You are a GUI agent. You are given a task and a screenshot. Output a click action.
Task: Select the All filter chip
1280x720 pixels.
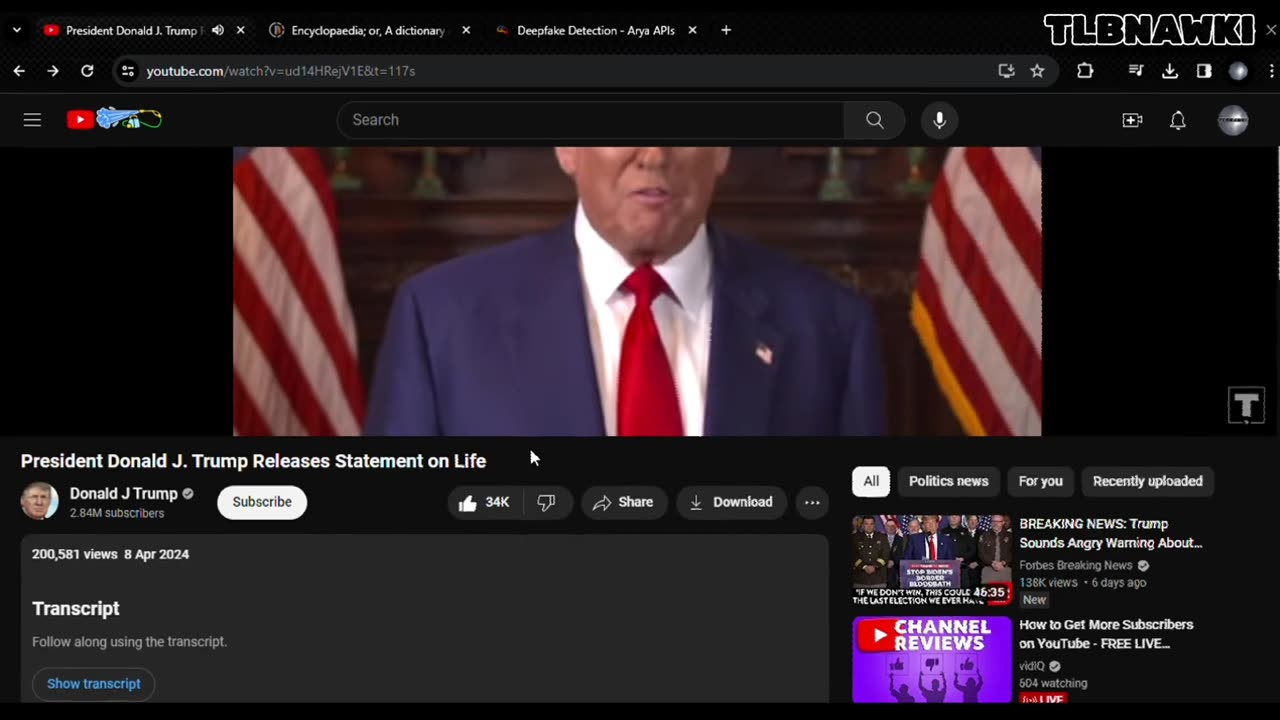tap(871, 481)
